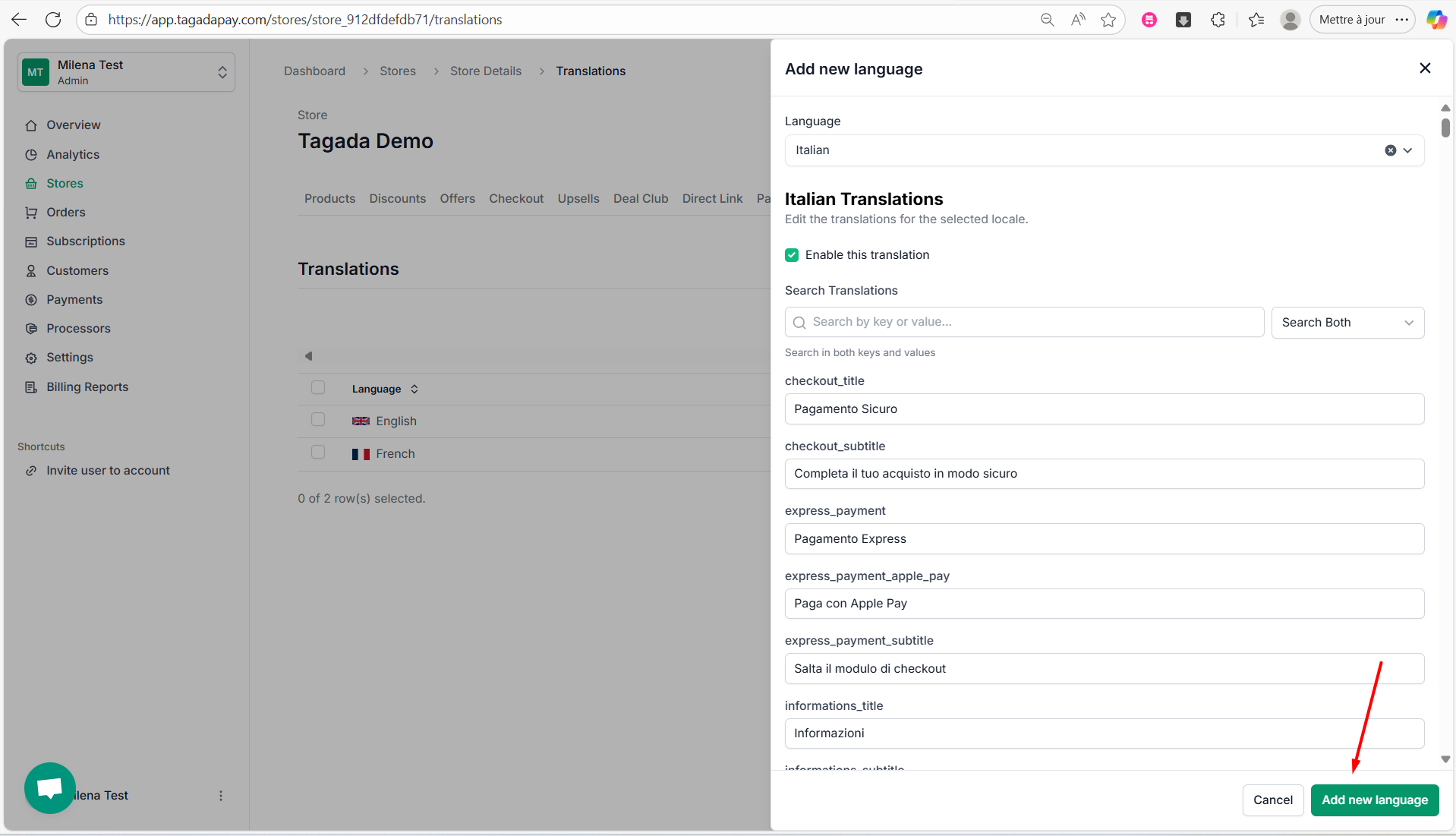Go to Store Details breadcrumb link
Image resolution: width=1456 pixels, height=836 pixels.
486,71
